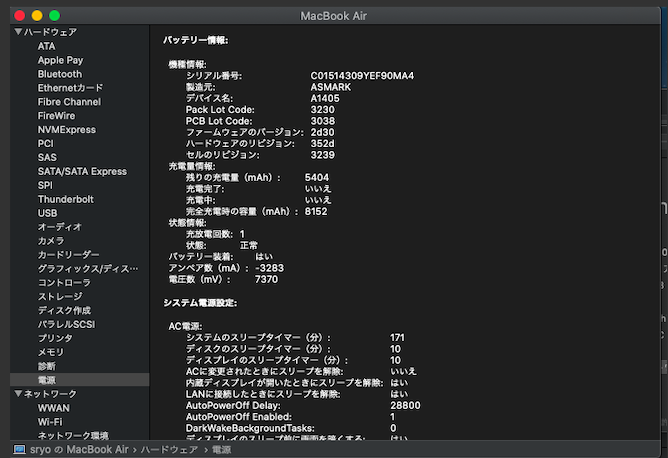Screen dimensions: 668x458
Task: Select NVMExpress sidebar item
Action: (67, 130)
